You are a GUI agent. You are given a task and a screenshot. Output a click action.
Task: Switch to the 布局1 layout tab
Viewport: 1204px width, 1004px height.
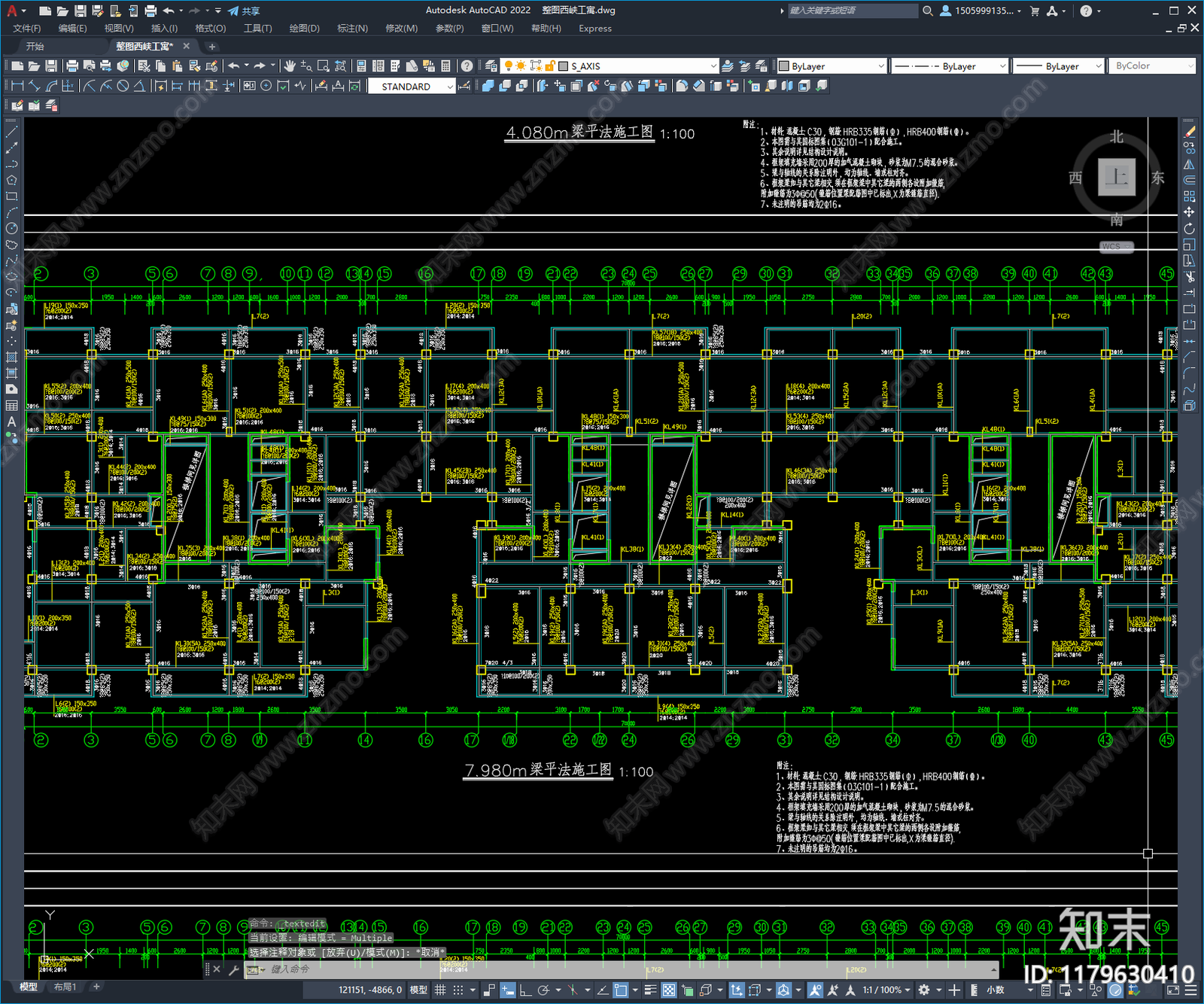click(x=65, y=987)
